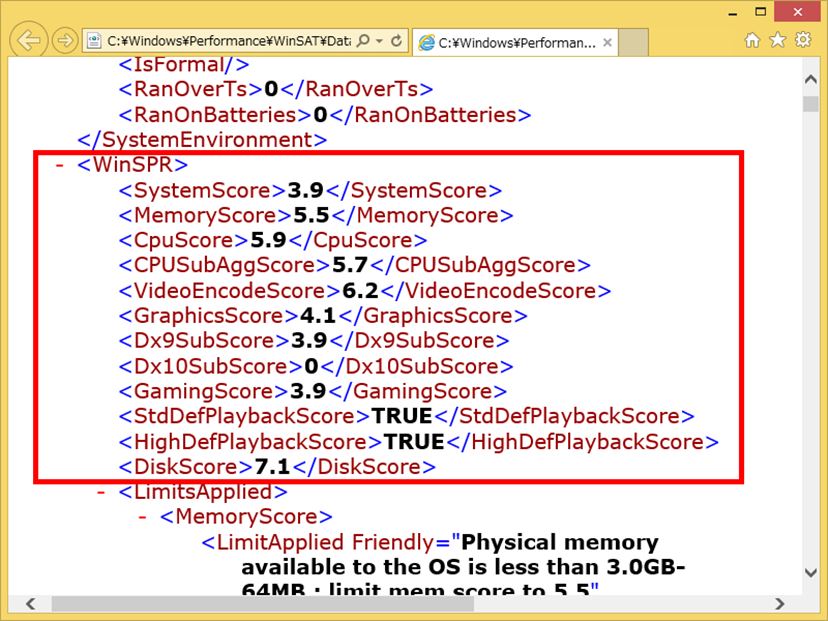Close the current browser tab
This screenshot has height=621, width=828.
click(607, 42)
